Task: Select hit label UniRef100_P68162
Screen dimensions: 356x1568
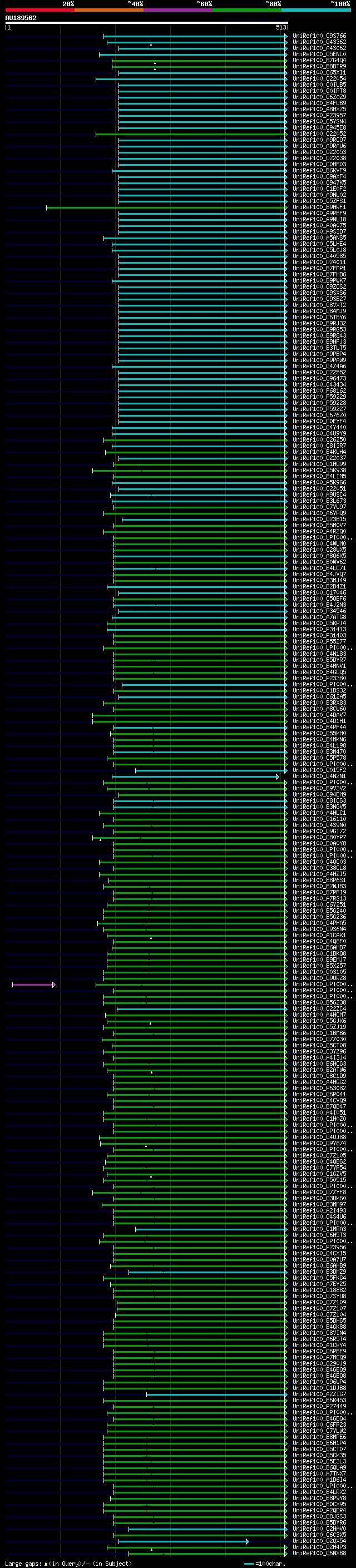Action: [319, 391]
